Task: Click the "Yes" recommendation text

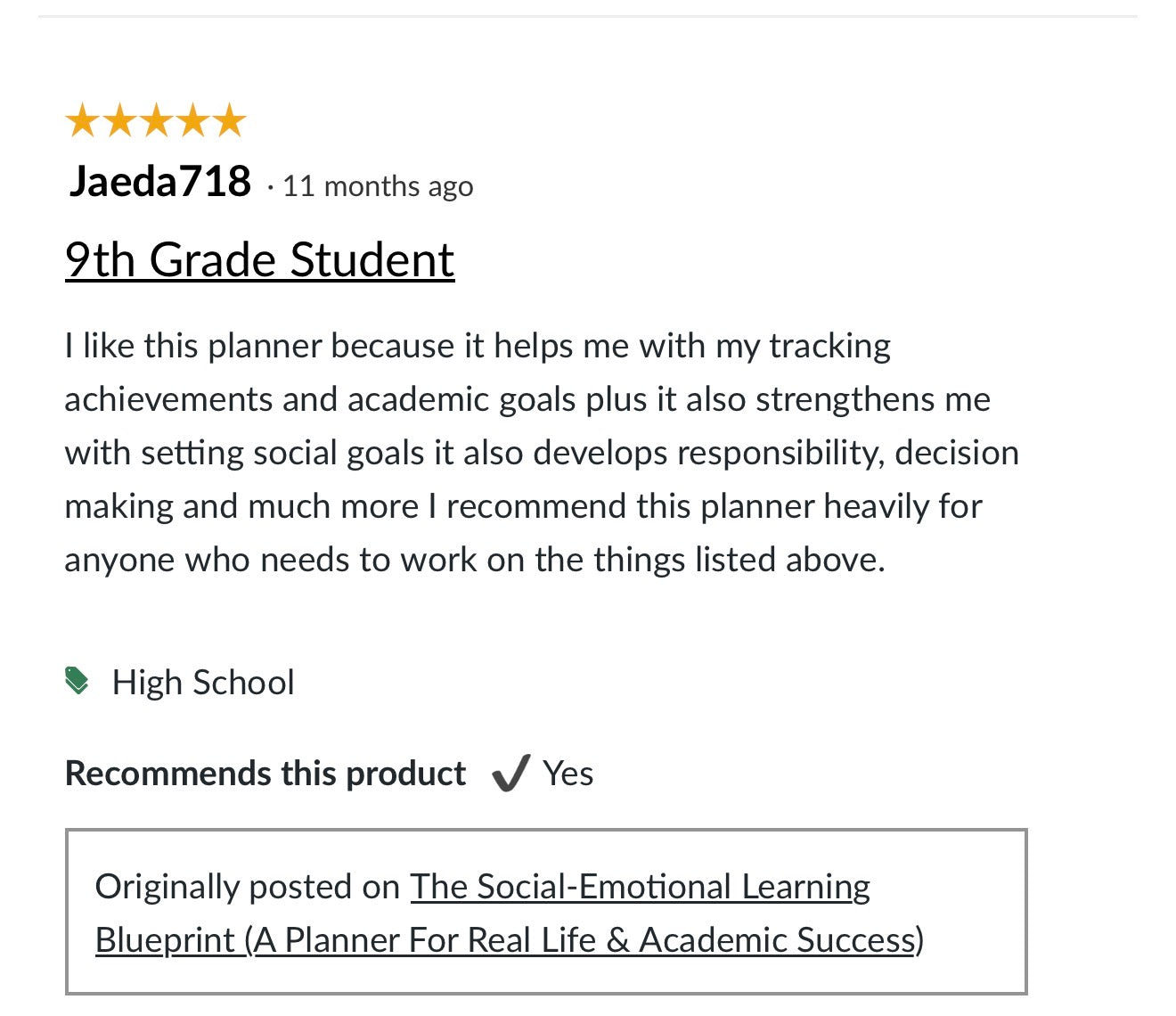Action: [568, 774]
